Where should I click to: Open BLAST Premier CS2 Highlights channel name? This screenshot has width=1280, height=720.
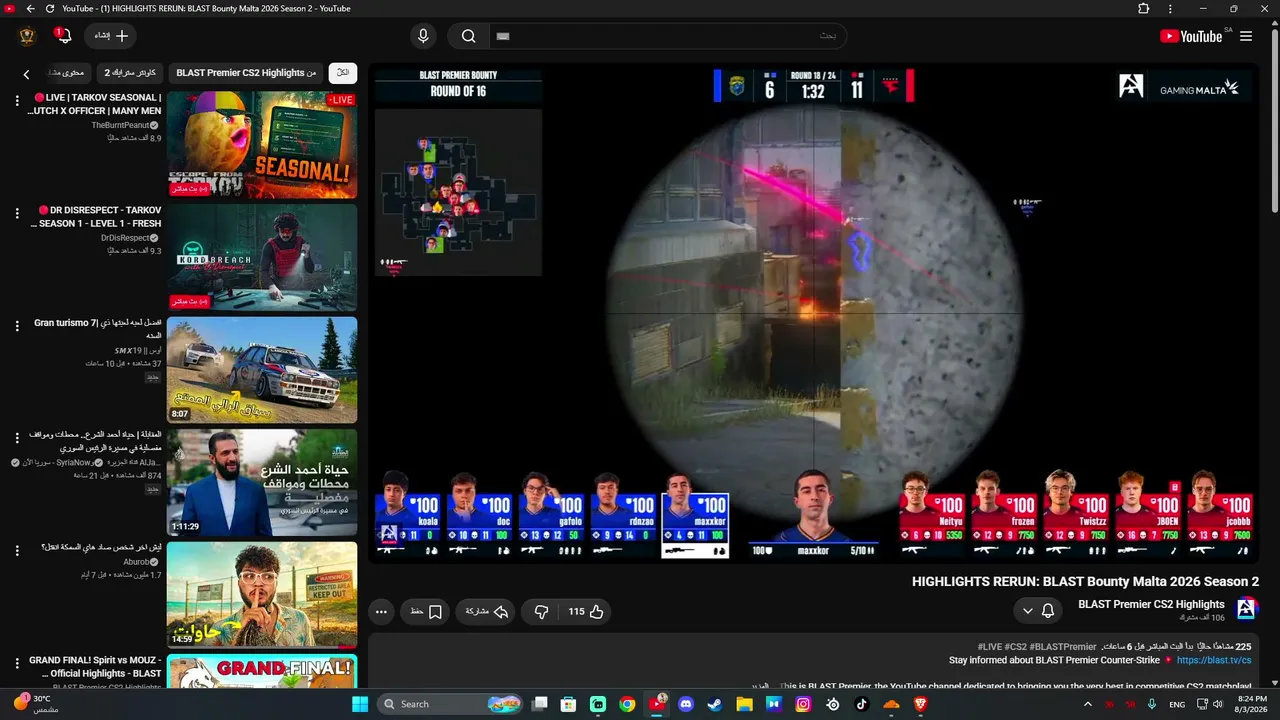[1151, 604]
